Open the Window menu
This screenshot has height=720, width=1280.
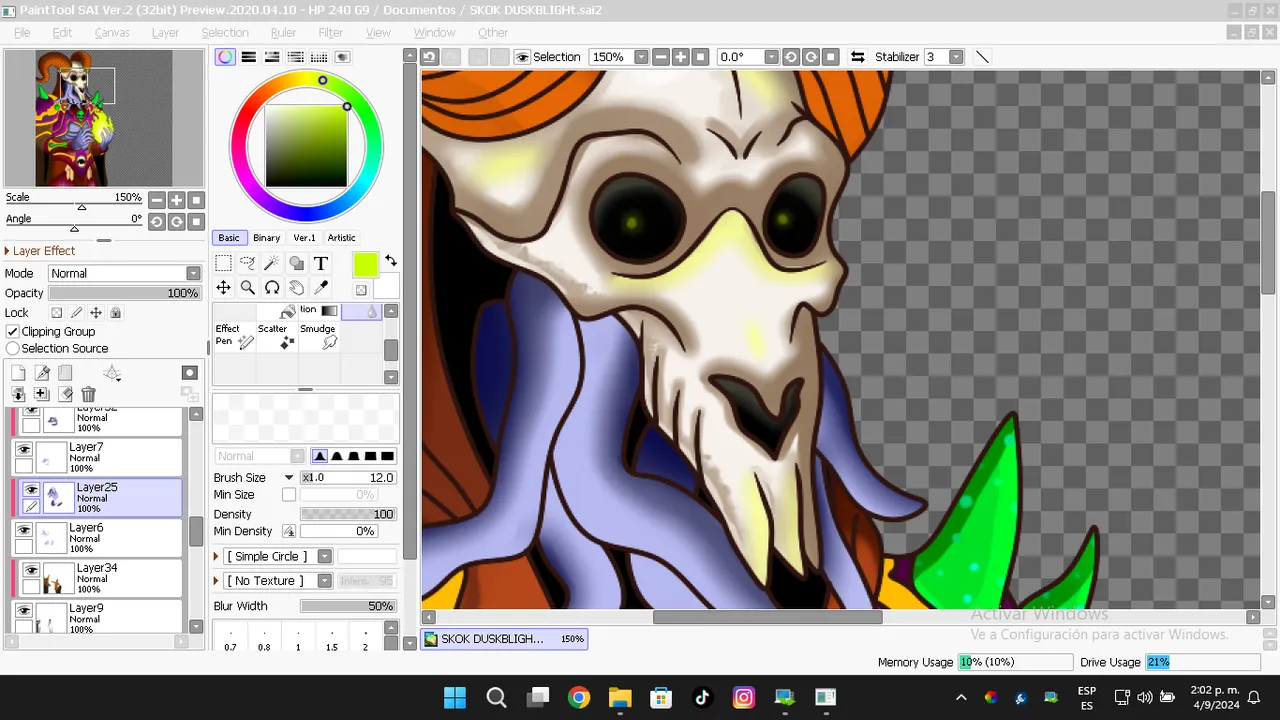pyautogui.click(x=434, y=32)
